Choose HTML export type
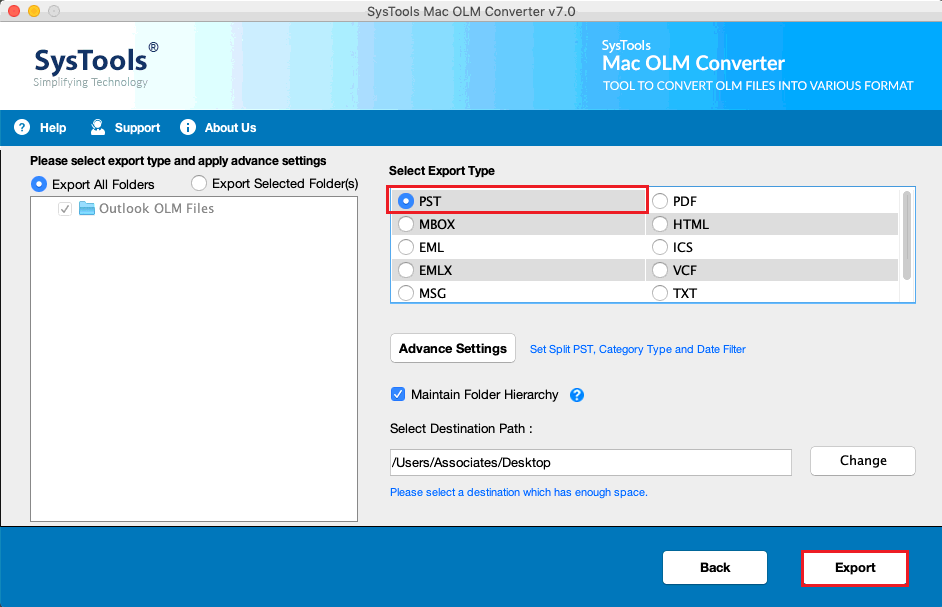The image size is (942, 607). 660,224
